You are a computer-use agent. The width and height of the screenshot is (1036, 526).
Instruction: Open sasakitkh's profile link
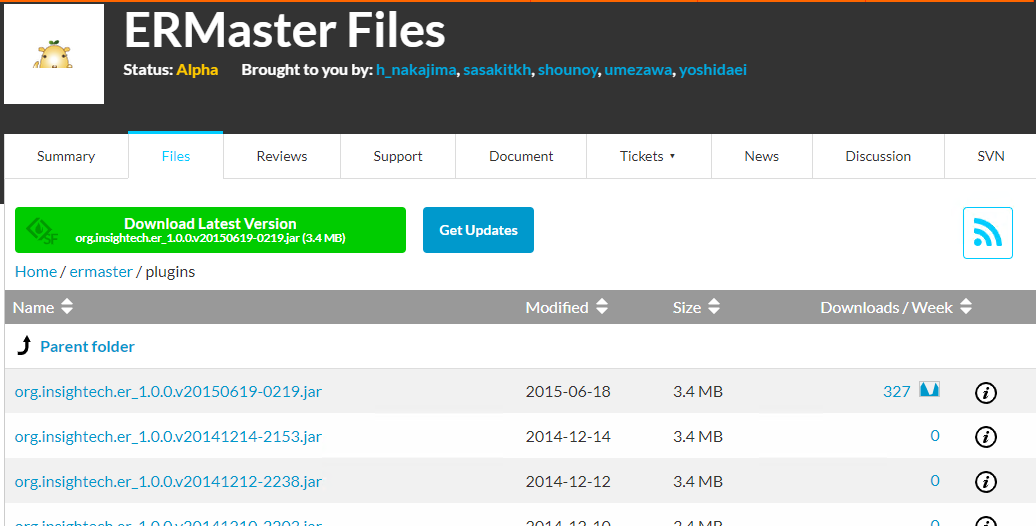coord(497,70)
